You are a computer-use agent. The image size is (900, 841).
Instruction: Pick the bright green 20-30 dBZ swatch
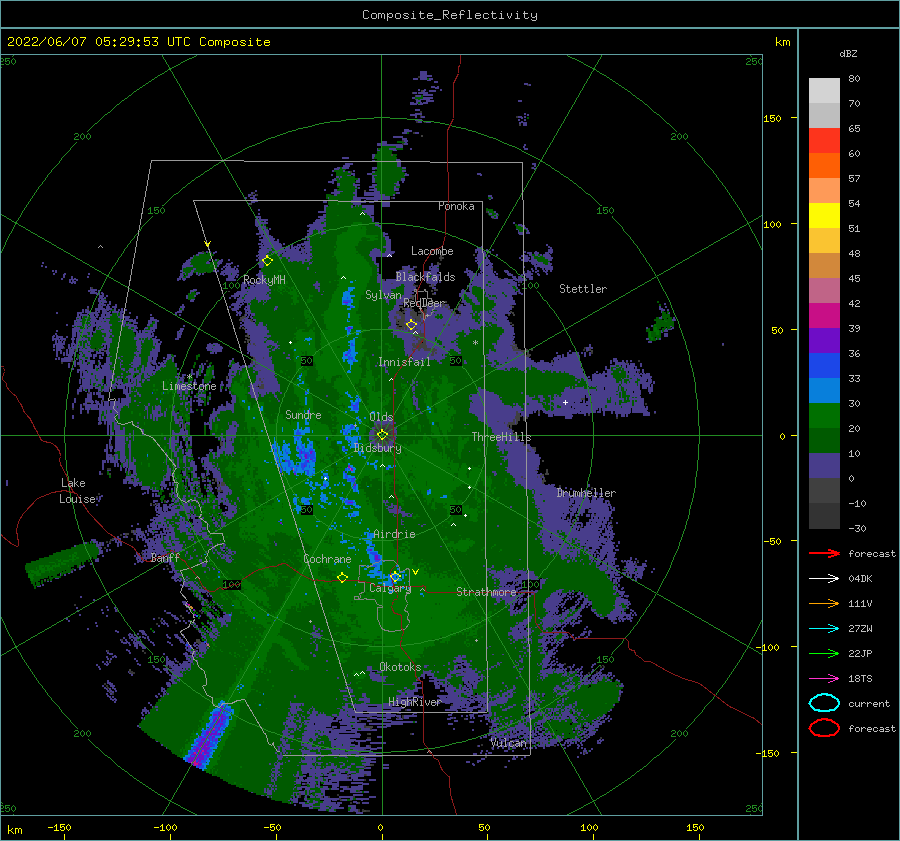824,416
